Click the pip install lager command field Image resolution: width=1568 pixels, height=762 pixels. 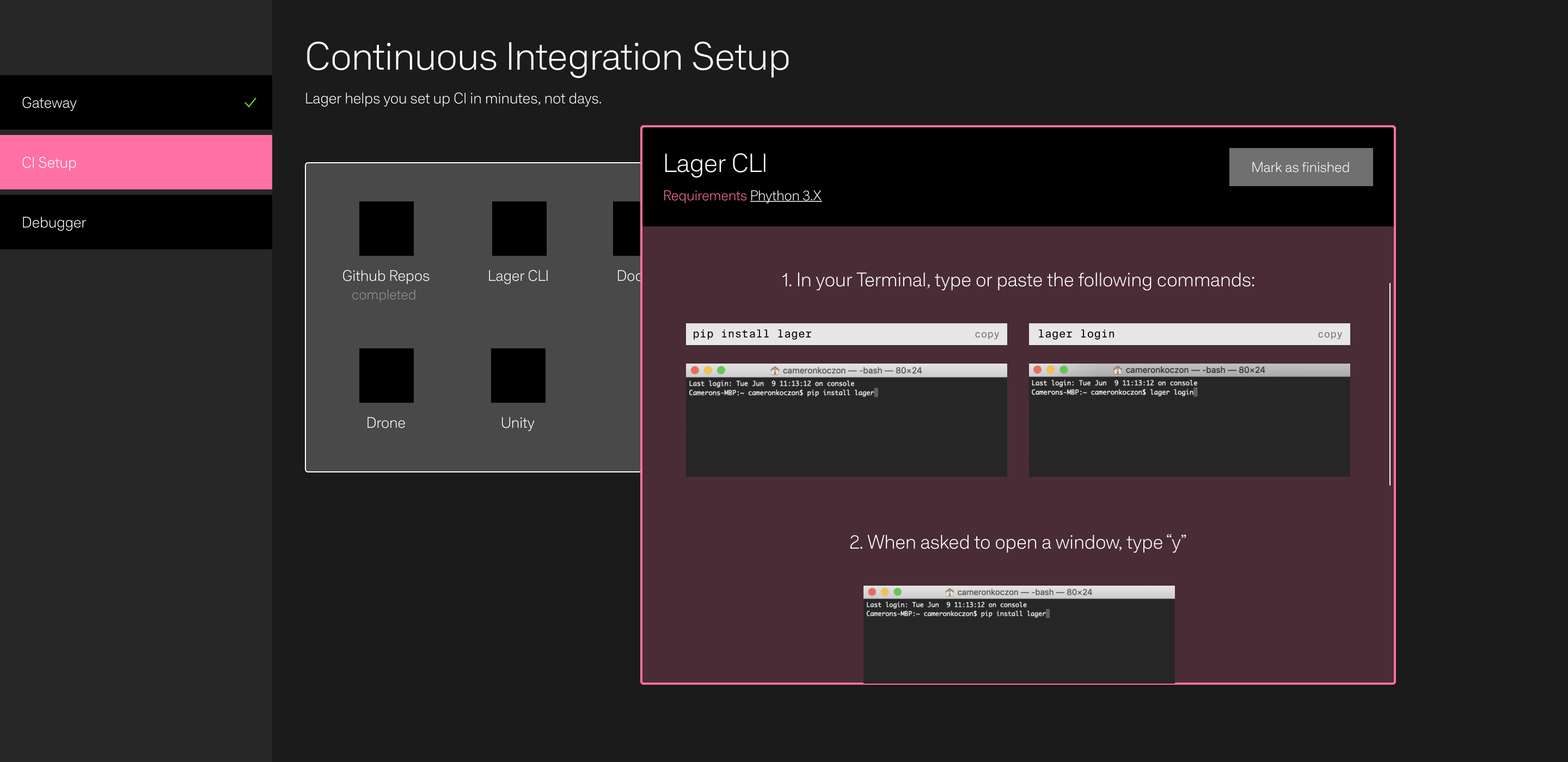point(846,334)
